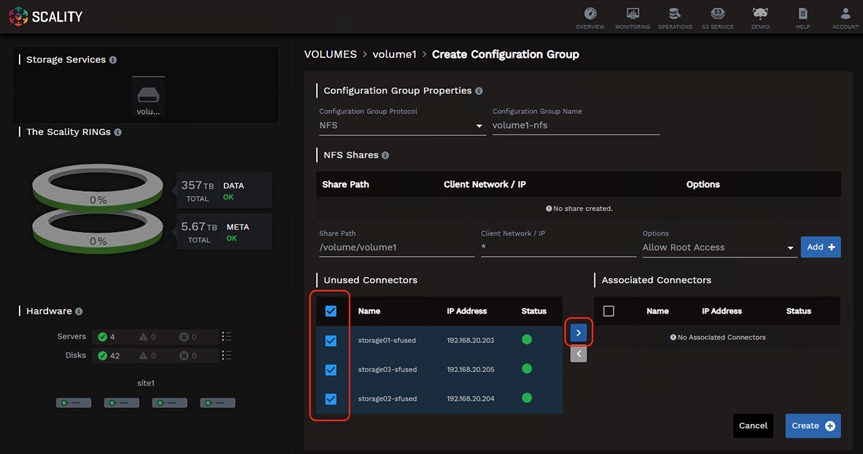Toggle select-all Associated Connectors checkbox
The width and height of the screenshot is (863, 454).
coord(608,311)
